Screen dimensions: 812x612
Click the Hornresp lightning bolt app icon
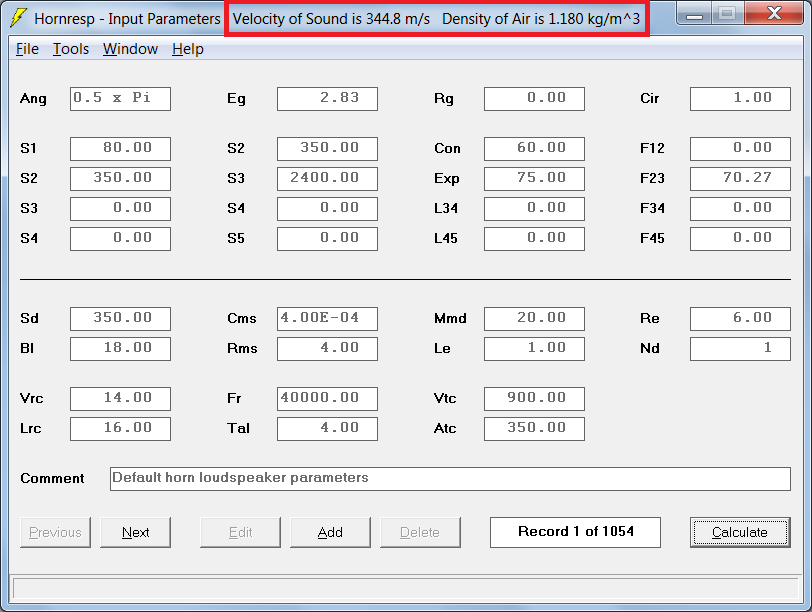tap(19, 18)
